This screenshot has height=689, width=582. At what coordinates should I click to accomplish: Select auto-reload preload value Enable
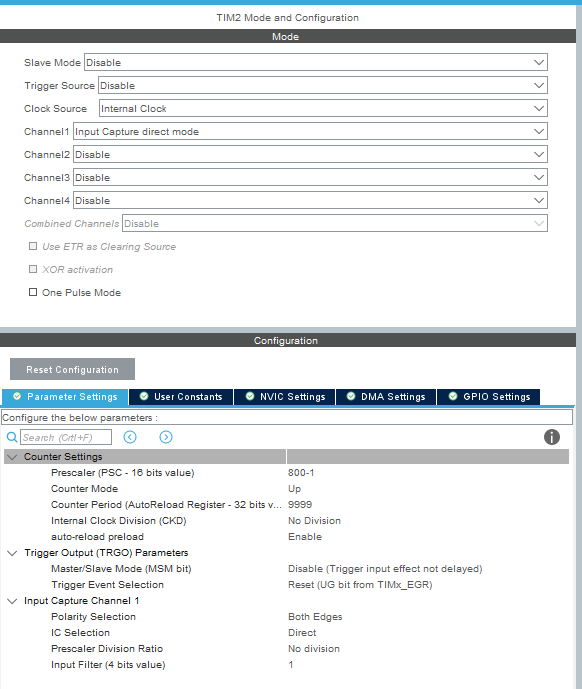pyautogui.click(x=305, y=537)
